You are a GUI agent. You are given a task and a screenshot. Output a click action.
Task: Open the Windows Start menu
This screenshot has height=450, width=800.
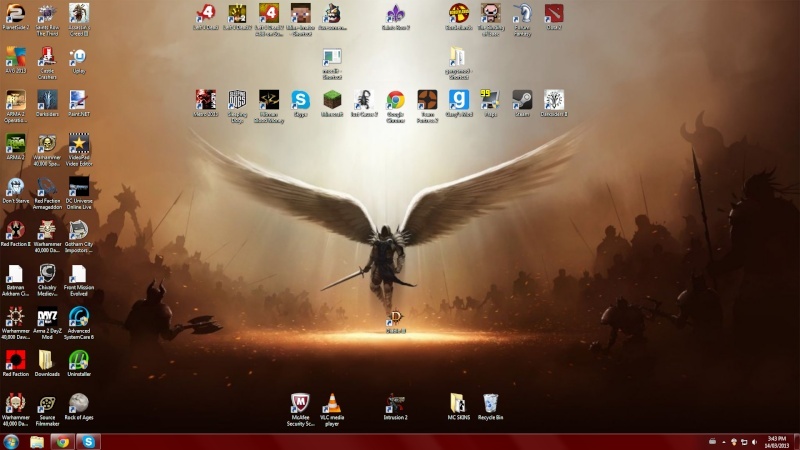pos(11,441)
